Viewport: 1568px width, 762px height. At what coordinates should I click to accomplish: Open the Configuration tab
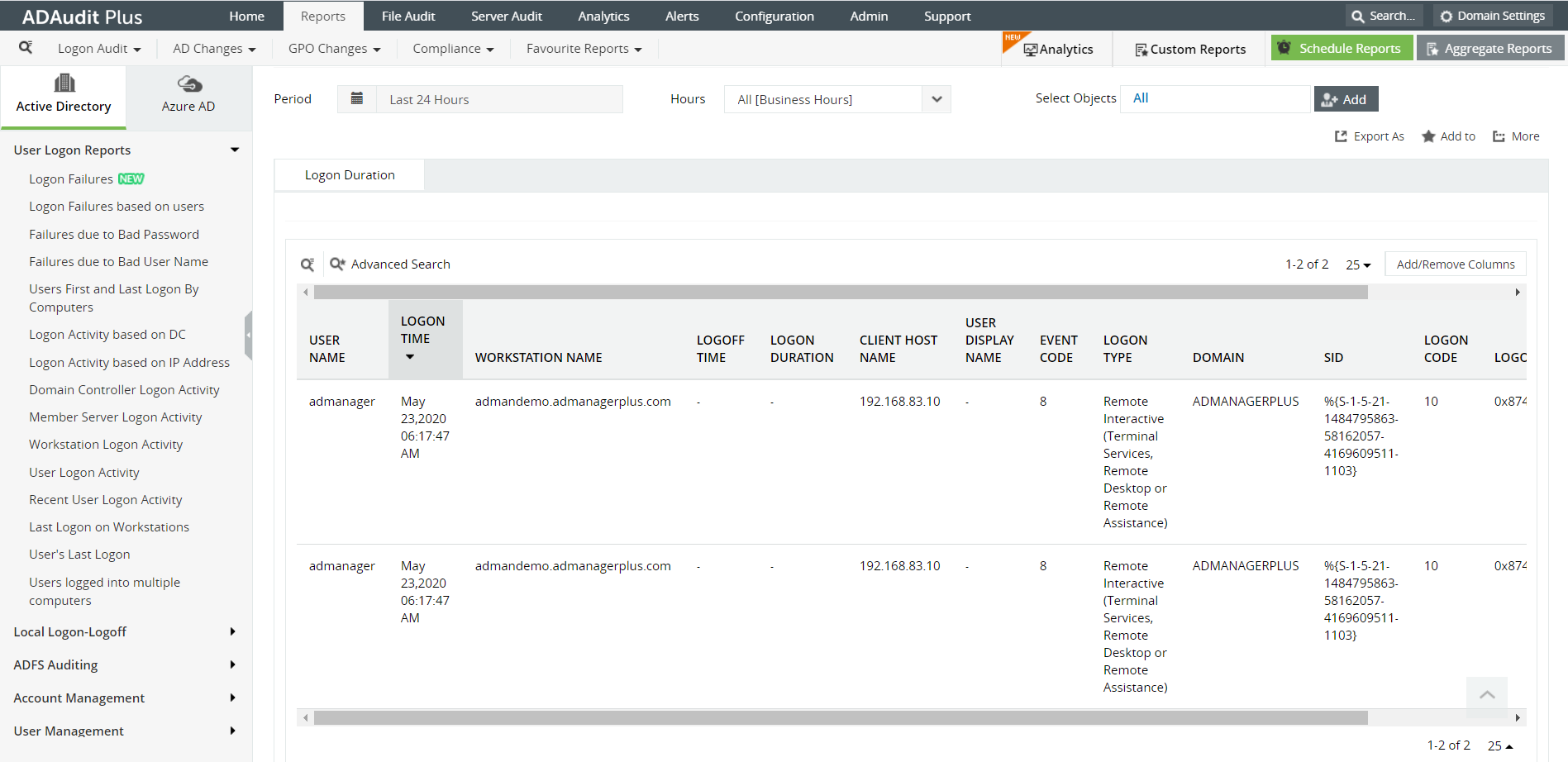(774, 16)
